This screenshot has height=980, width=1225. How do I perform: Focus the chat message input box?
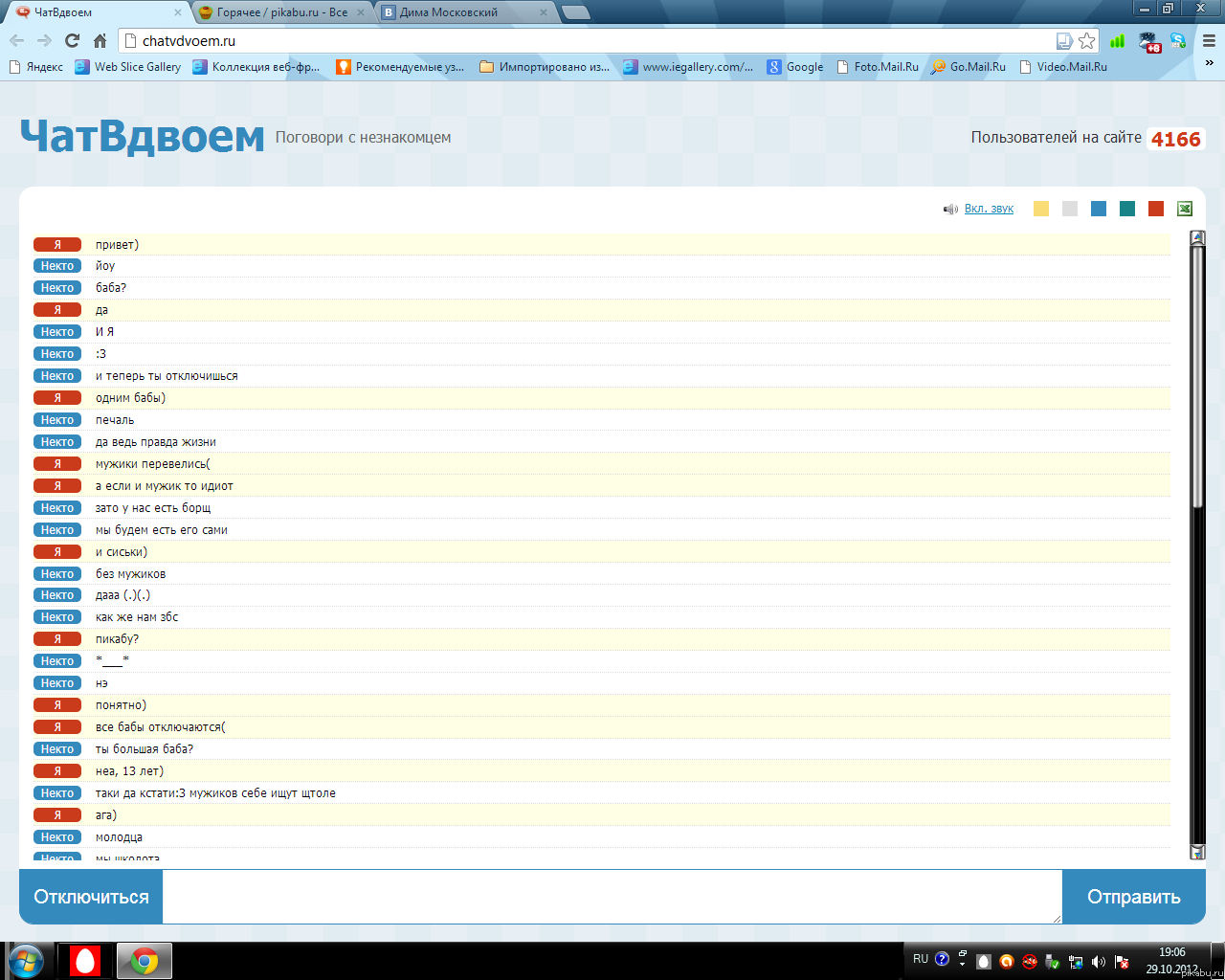click(x=612, y=897)
